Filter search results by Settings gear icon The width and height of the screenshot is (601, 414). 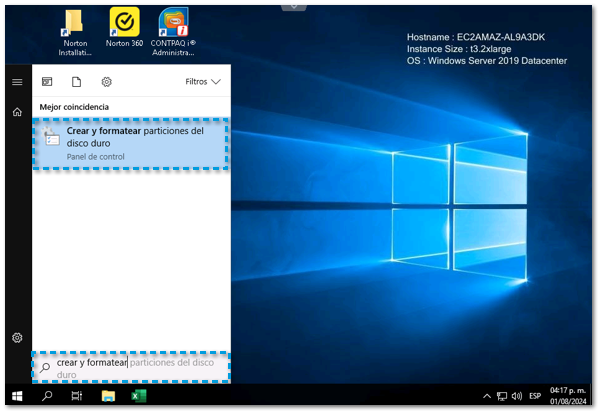tap(107, 82)
